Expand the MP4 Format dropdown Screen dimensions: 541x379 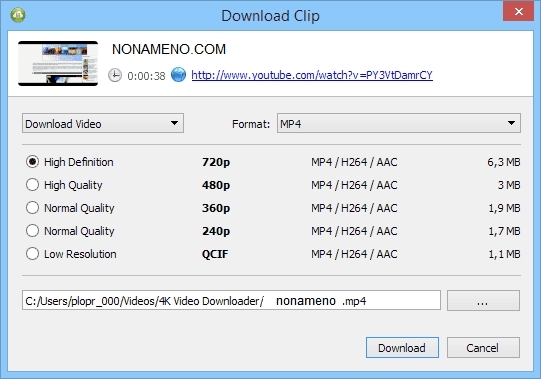click(399, 123)
